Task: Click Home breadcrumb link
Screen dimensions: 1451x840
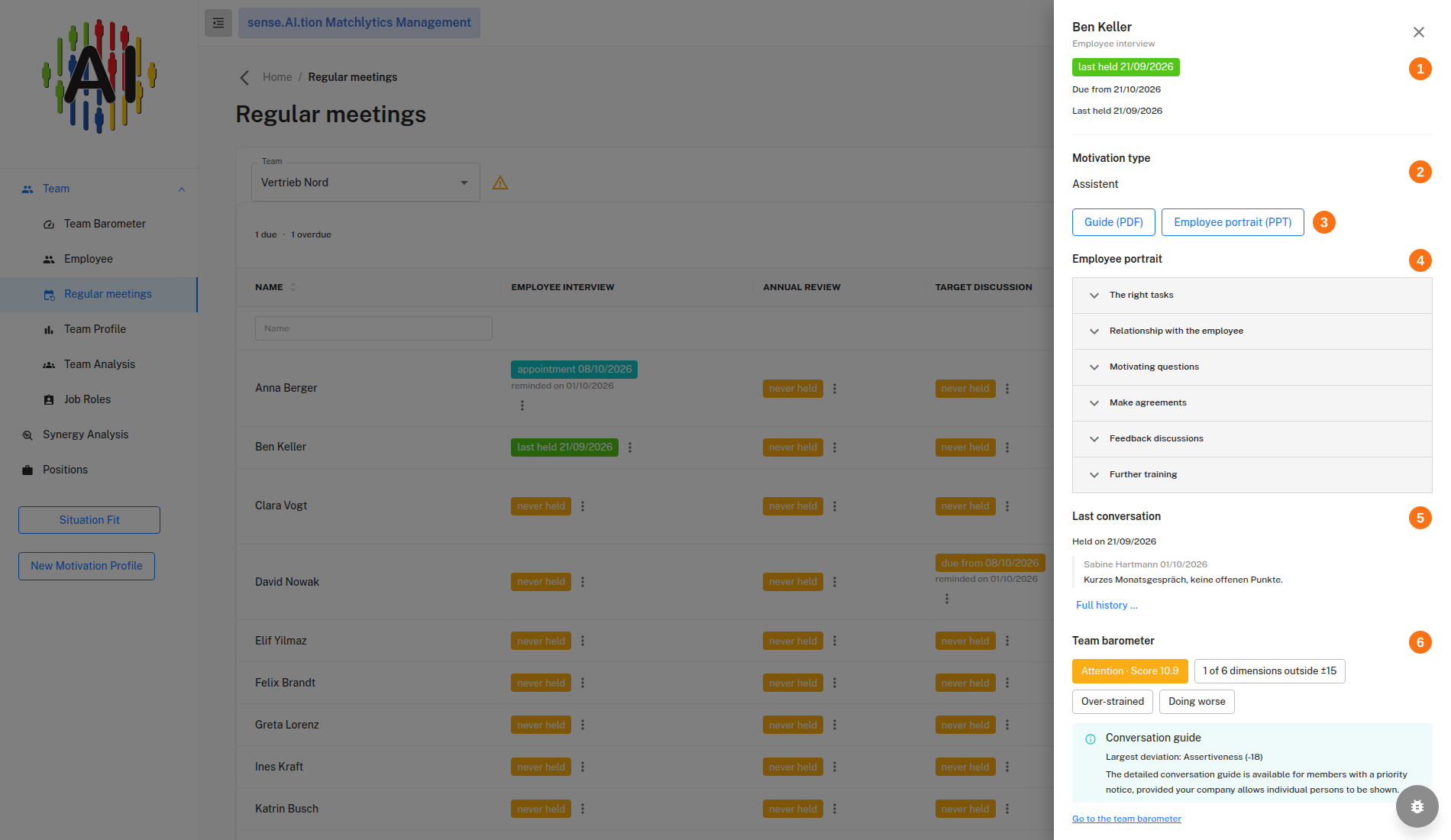Action: [277, 77]
